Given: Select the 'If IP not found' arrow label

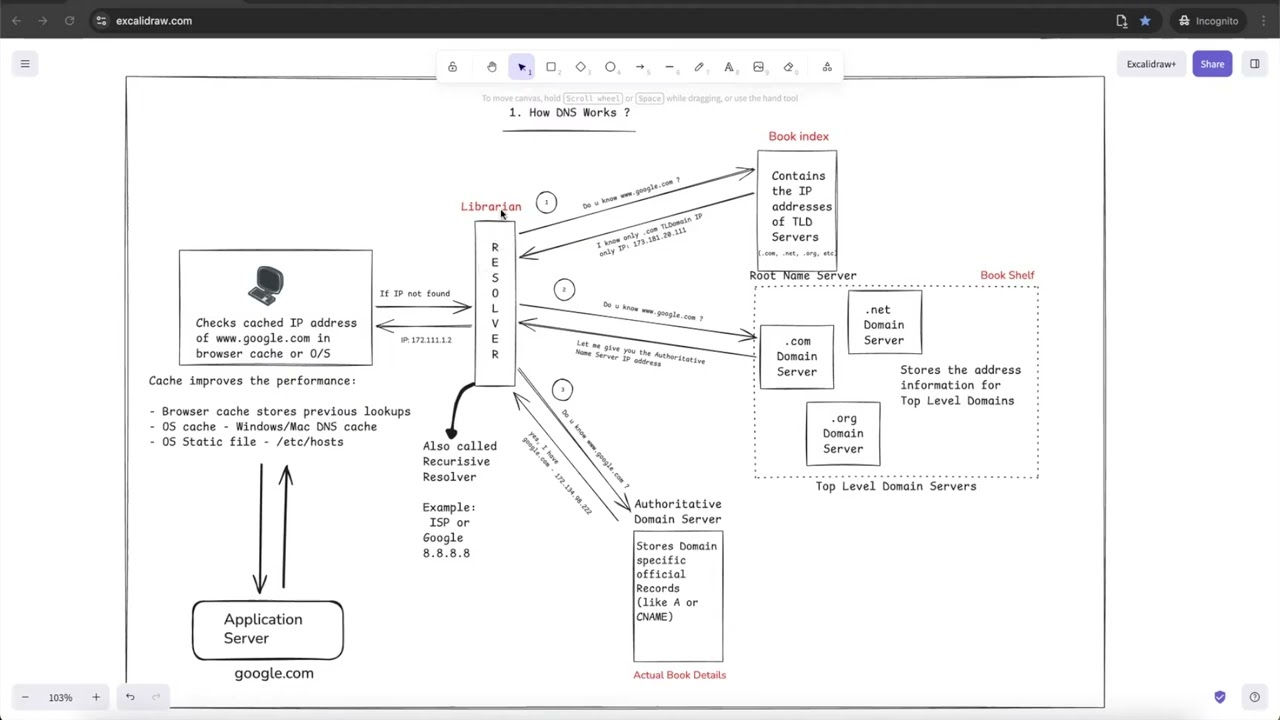Looking at the screenshot, I should (x=414, y=294).
